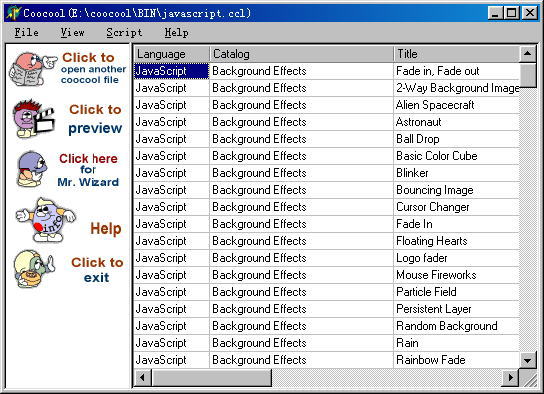
Task: Open the View menu
Action: [72, 33]
